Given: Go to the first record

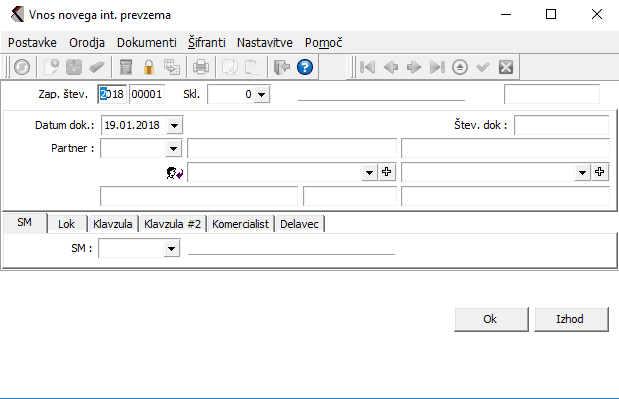Looking at the screenshot, I should (x=368, y=67).
